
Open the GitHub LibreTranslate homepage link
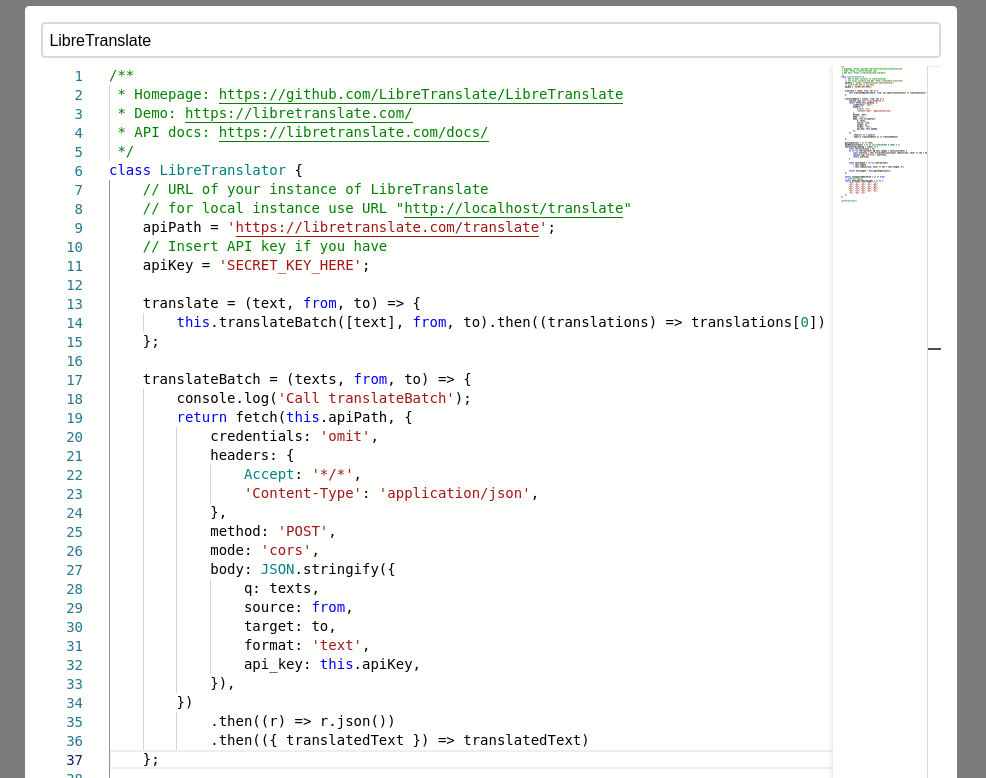click(x=421, y=94)
